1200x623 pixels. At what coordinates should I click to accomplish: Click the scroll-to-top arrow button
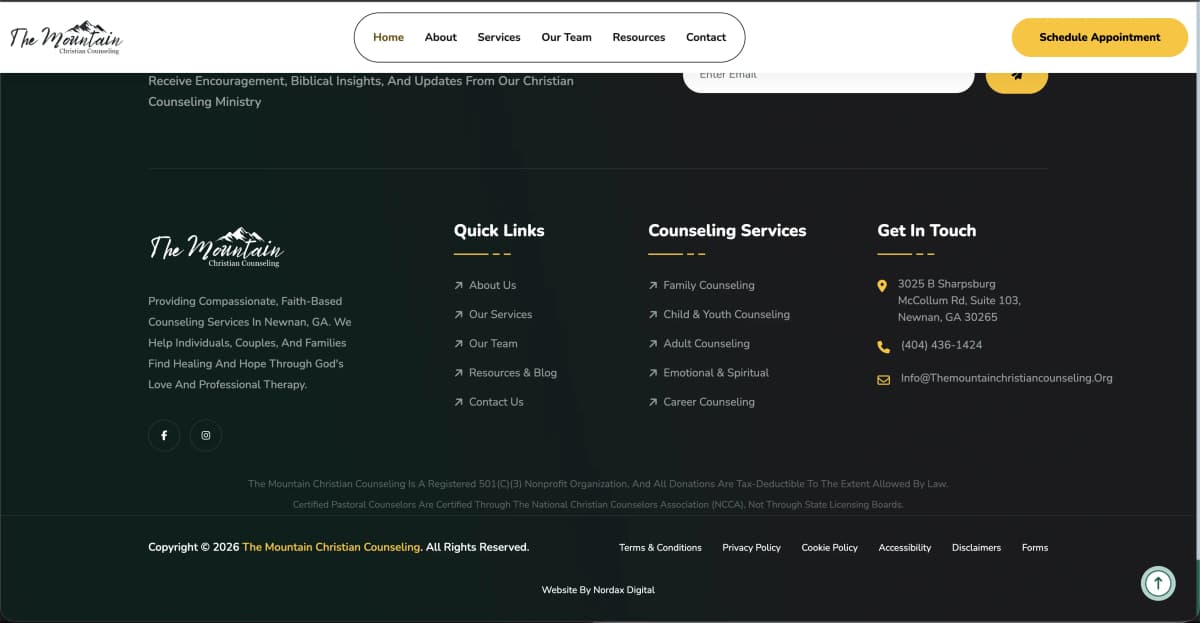(1158, 583)
